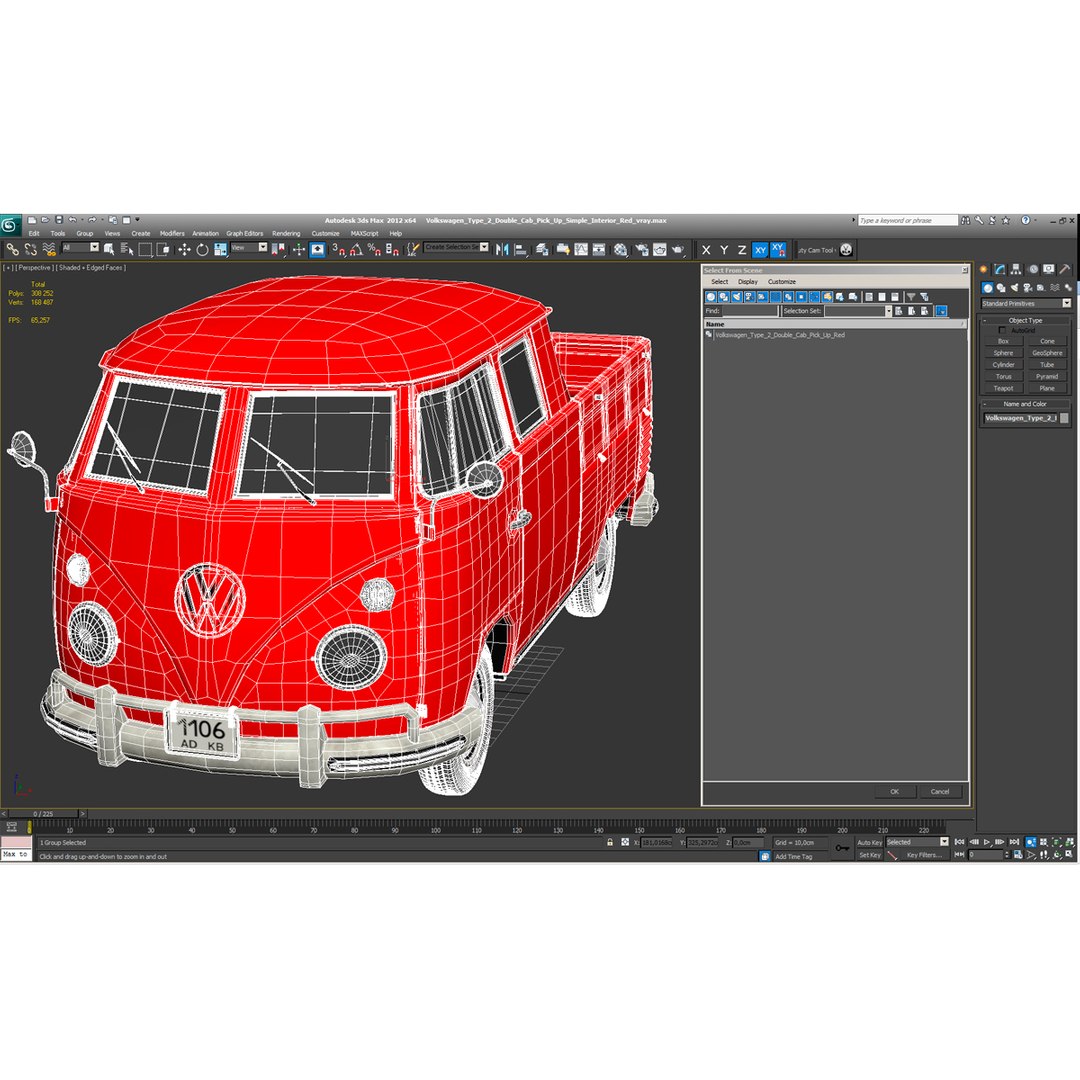
Task: Show Lights category in Create panel
Action: pyautogui.click(x=1015, y=288)
